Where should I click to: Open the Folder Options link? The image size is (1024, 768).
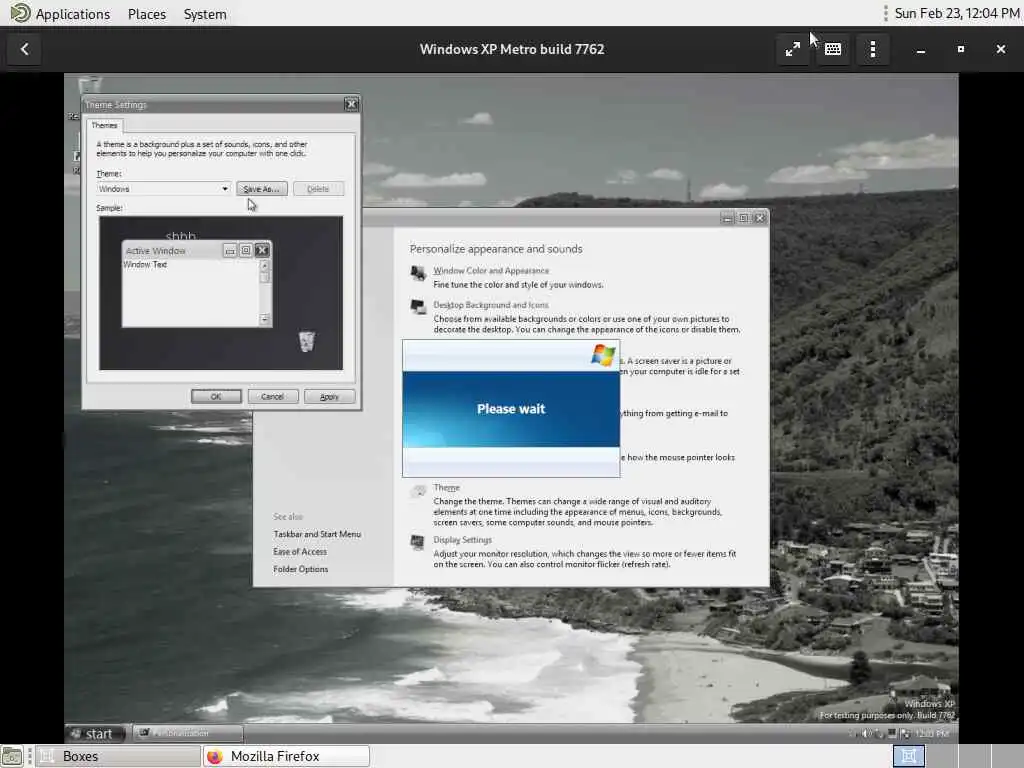[x=300, y=569]
